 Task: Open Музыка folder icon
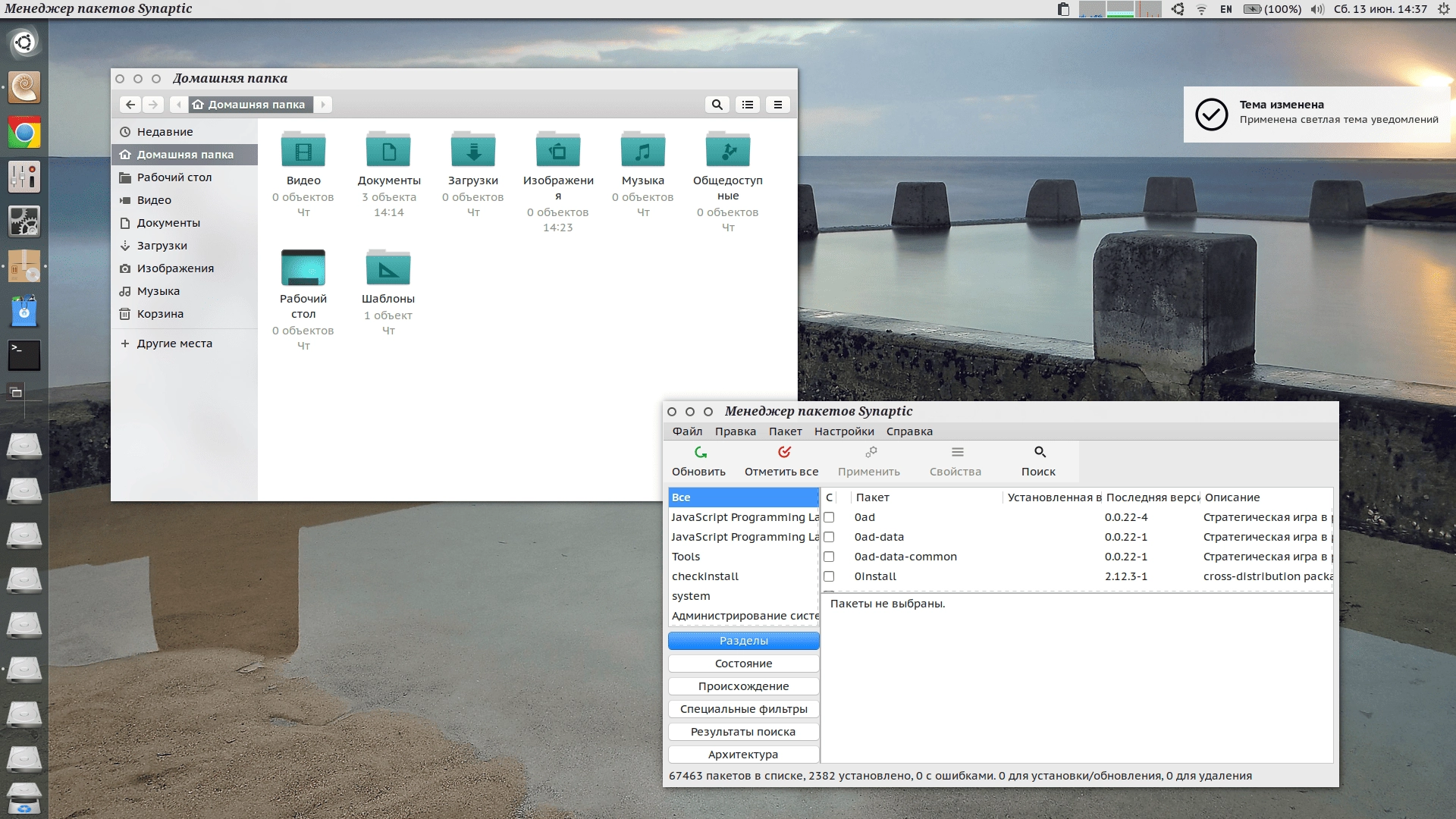click(643, 149)
